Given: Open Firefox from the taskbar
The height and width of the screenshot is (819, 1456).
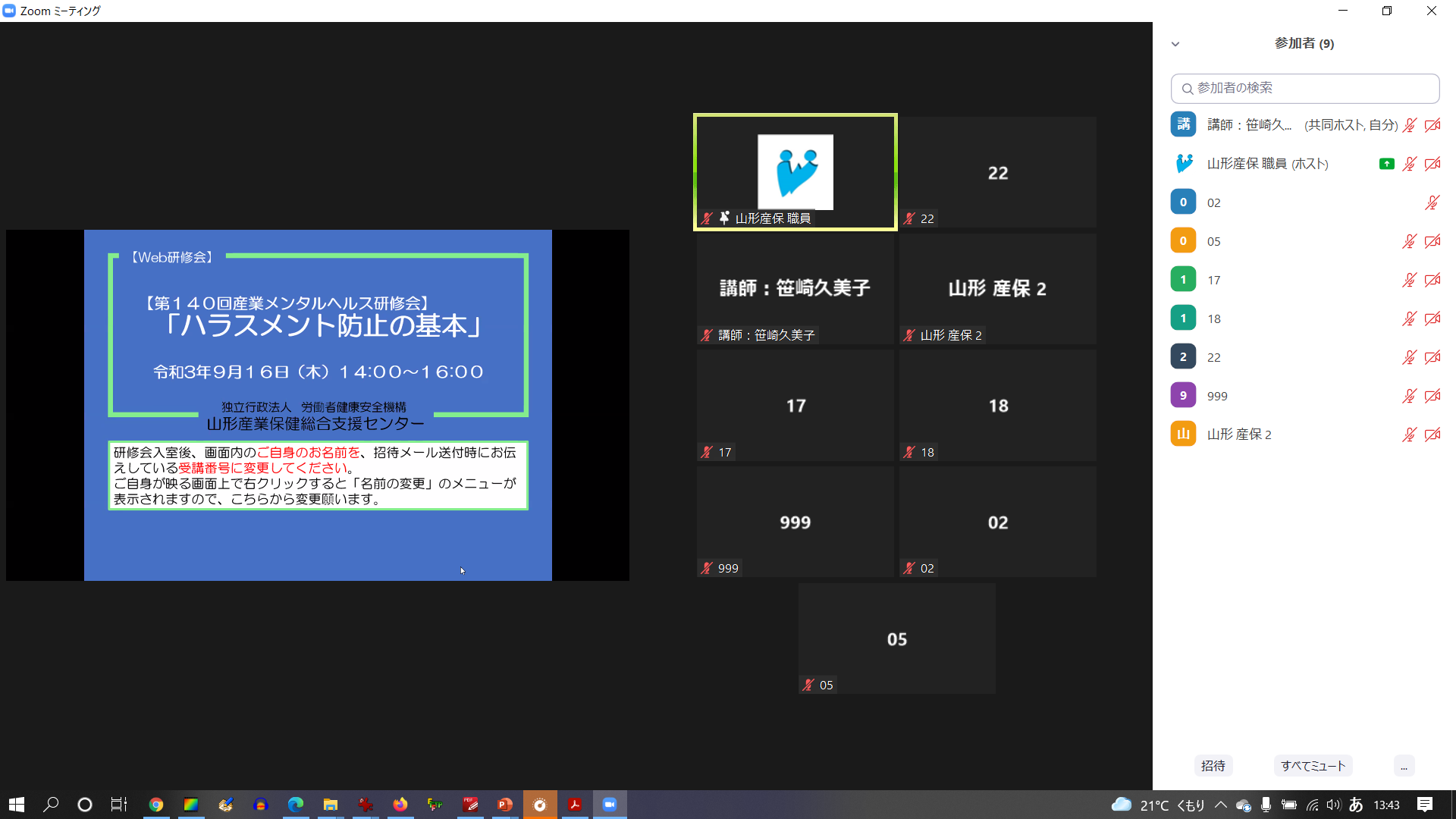Looking at the screenshot, I should pos(400,805).
